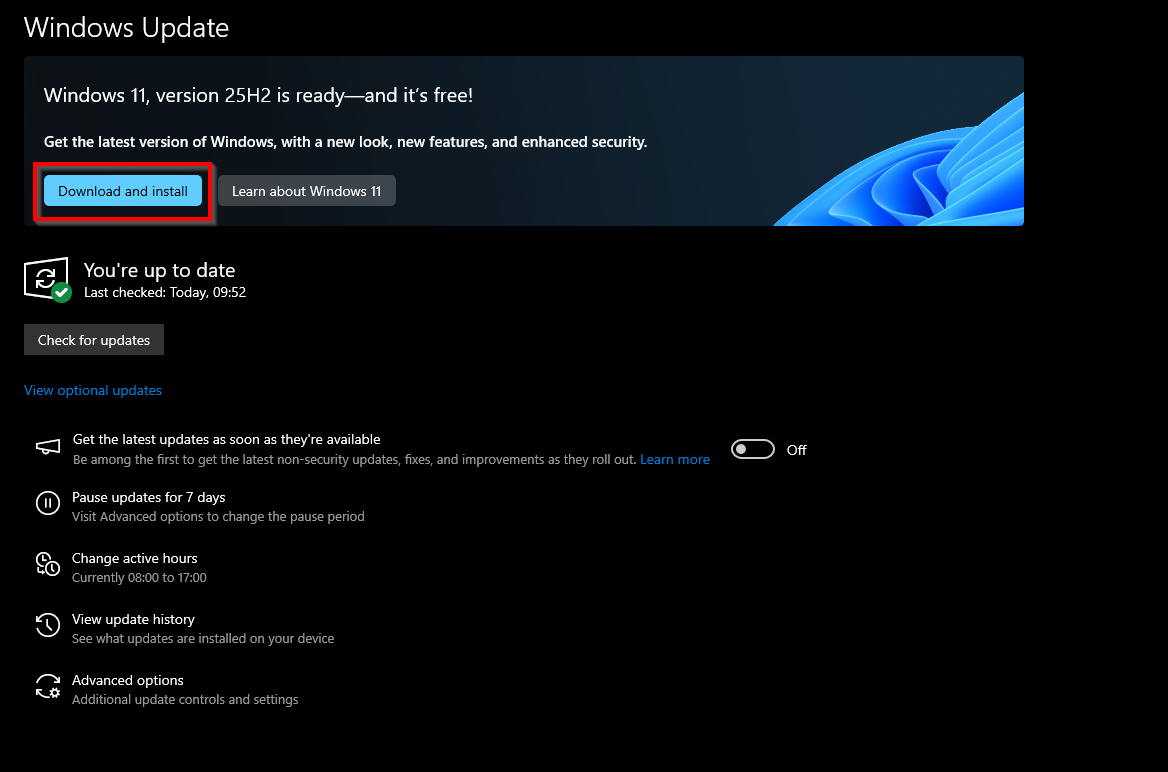1168x772 pixels.
Task: Click the update status sync icon
Action: tap(46, 279)
